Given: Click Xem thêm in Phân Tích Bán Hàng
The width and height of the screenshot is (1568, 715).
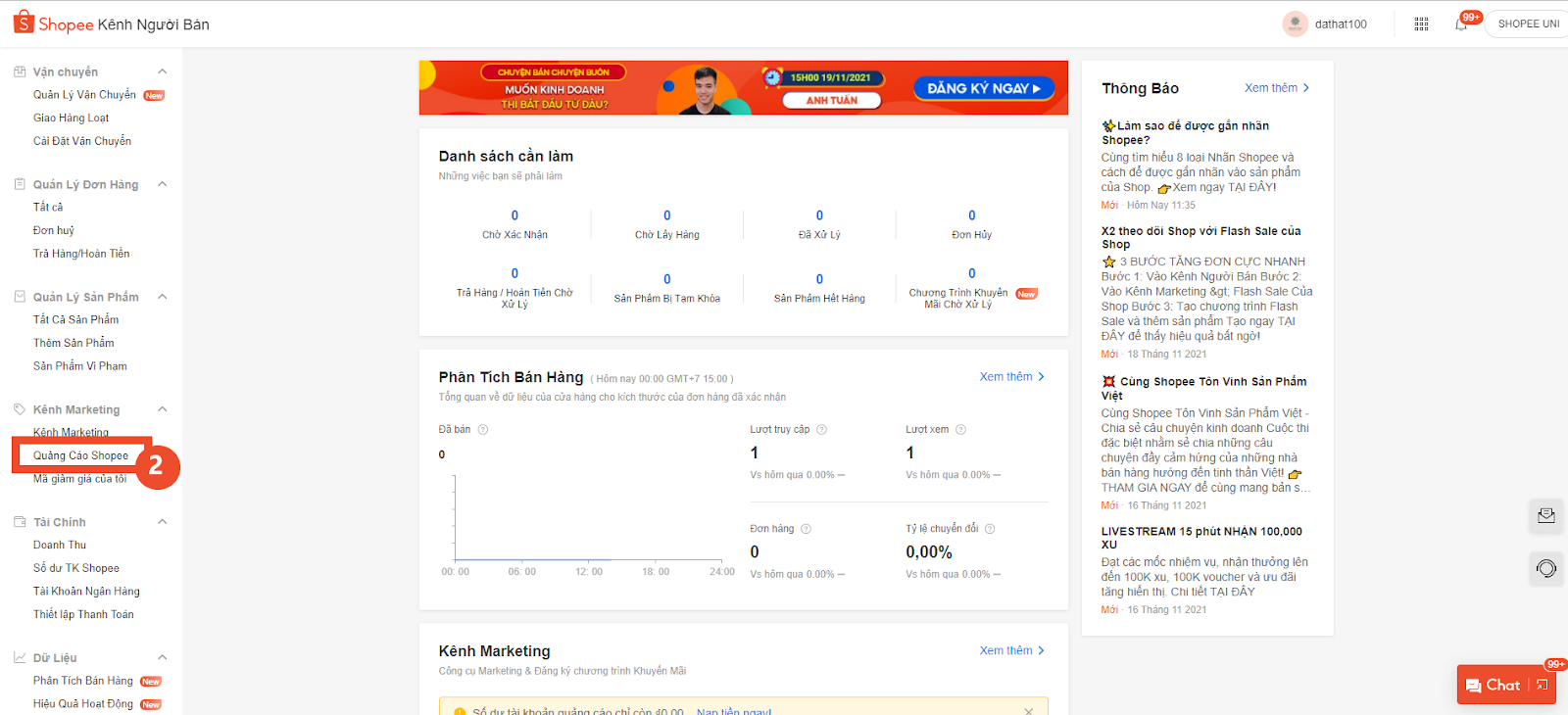Looking at the screenshot, I should [x=1012, y=377].
